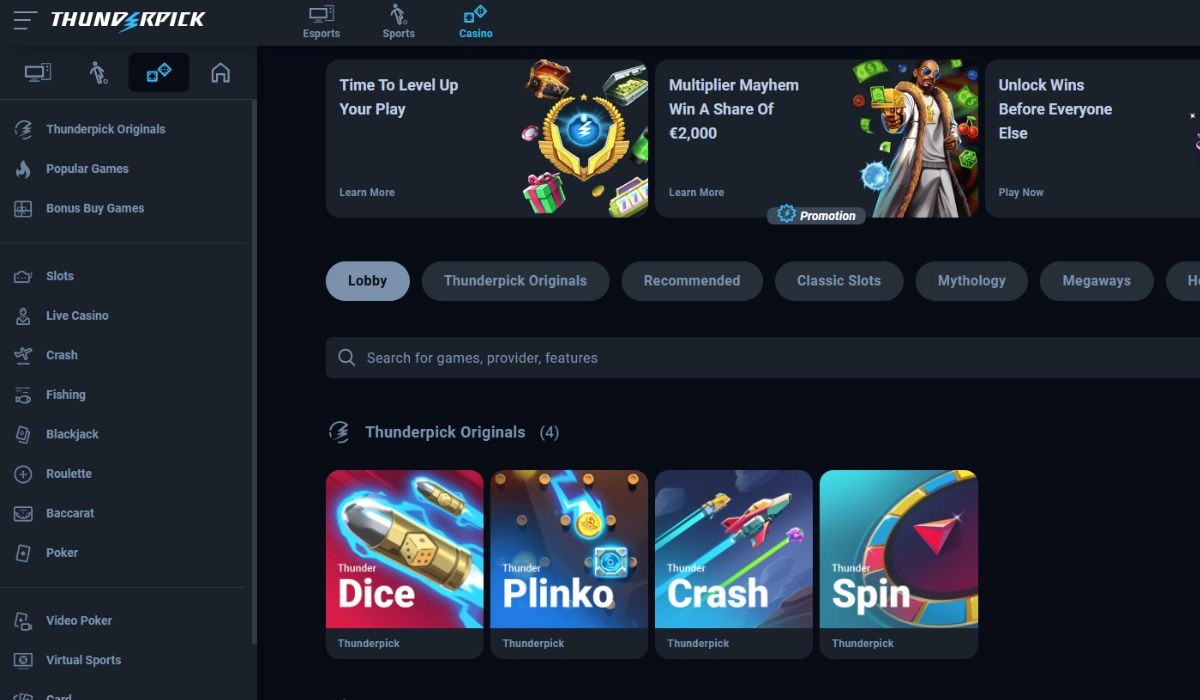1200x700 pixels.
Task: Click the Thunderpick logo
Action: (127, 20)
